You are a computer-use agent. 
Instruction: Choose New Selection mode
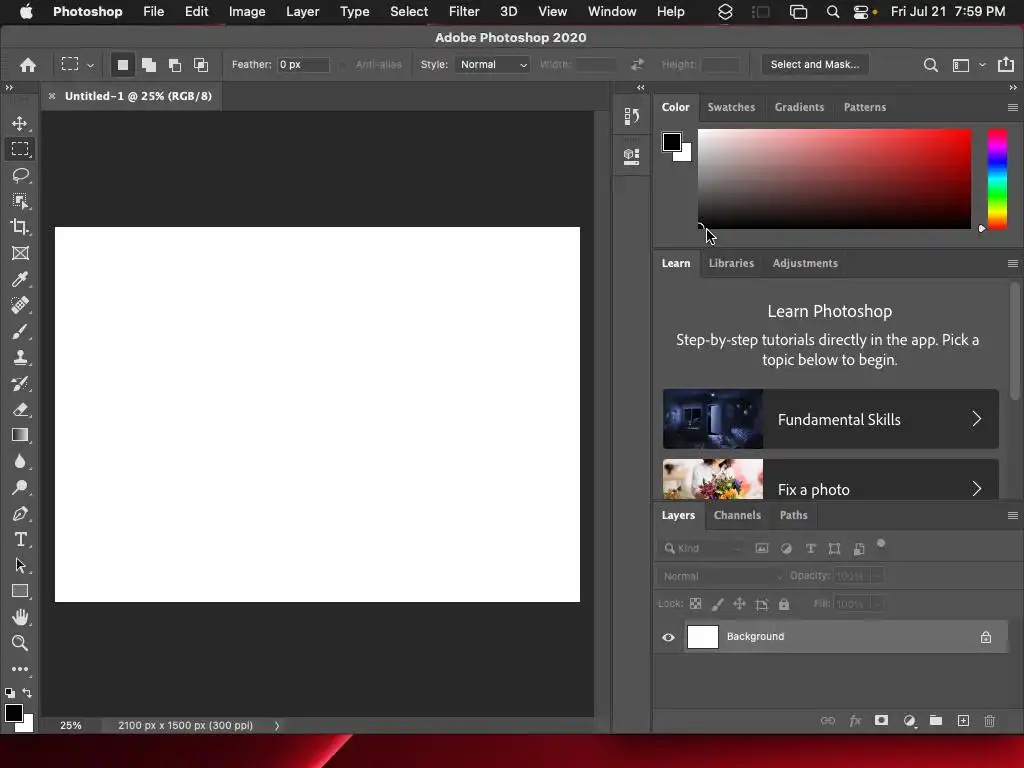coord(122,65)
